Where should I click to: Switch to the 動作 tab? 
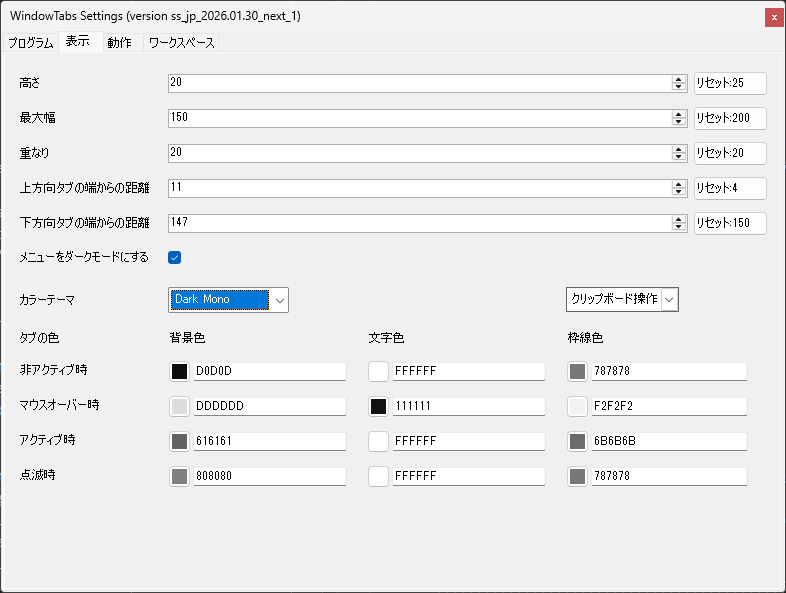(119, 43)
